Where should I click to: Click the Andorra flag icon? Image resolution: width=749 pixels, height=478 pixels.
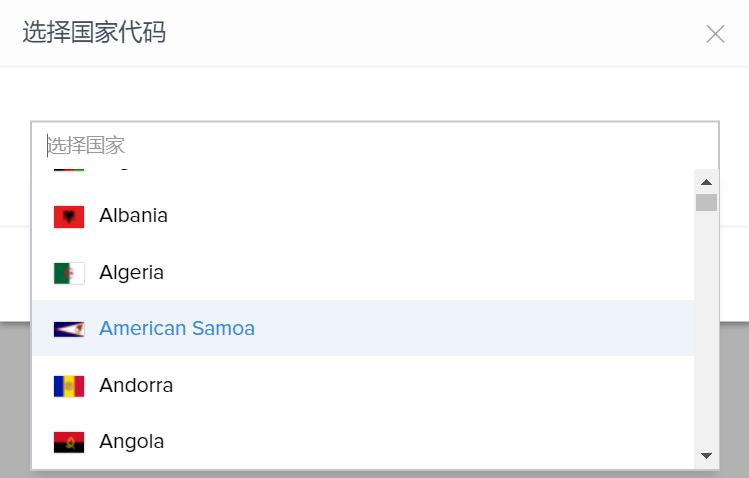tap(69, 386)
